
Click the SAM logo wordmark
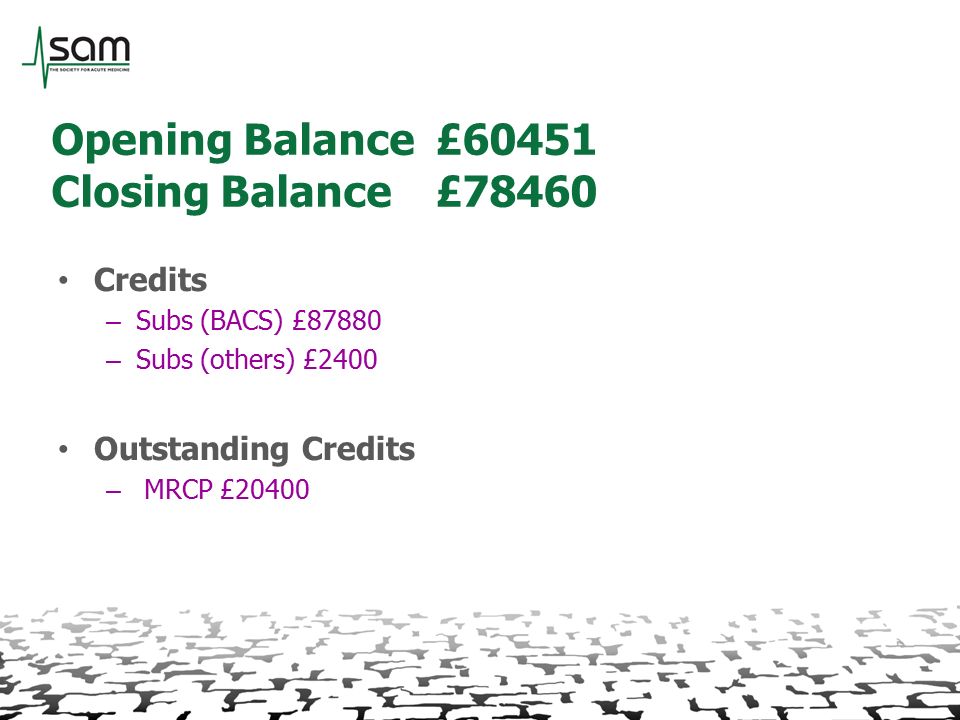(x=89, y=49)
